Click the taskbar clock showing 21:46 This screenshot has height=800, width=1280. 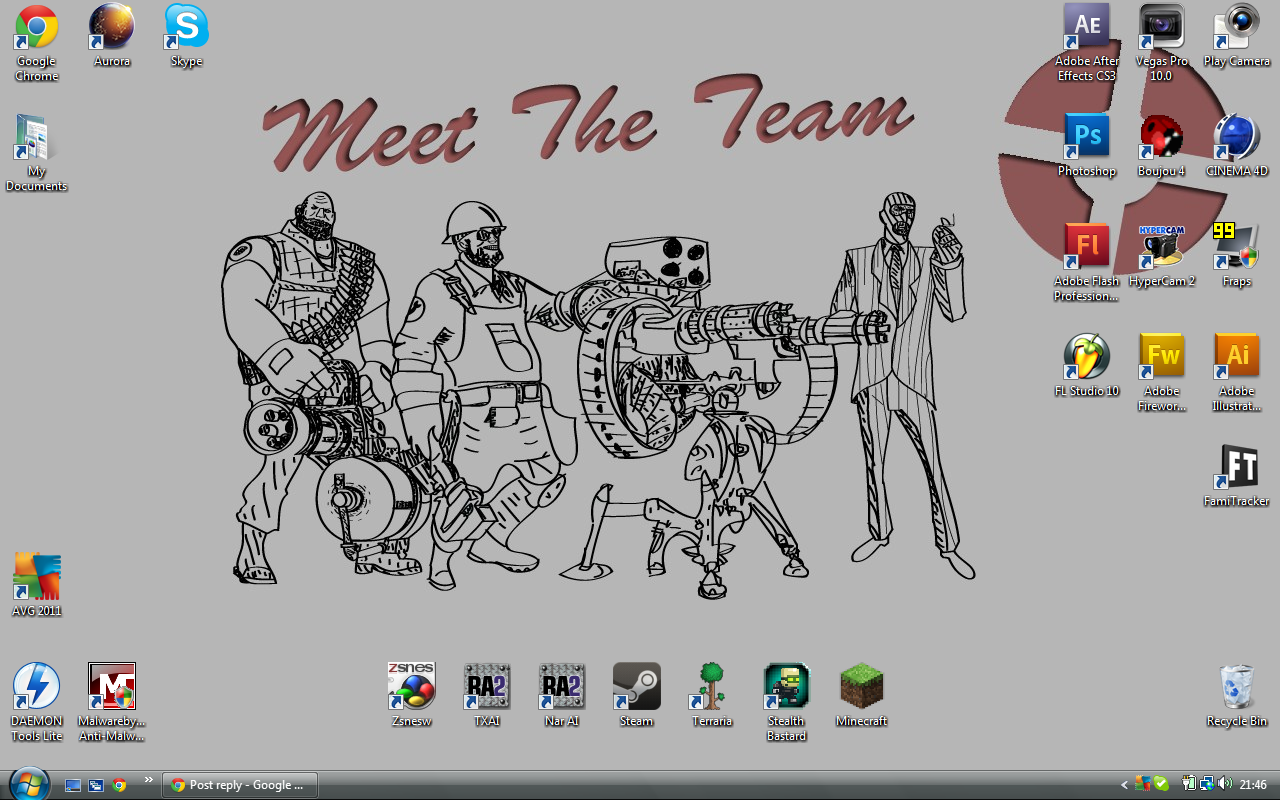[1253, 785]
